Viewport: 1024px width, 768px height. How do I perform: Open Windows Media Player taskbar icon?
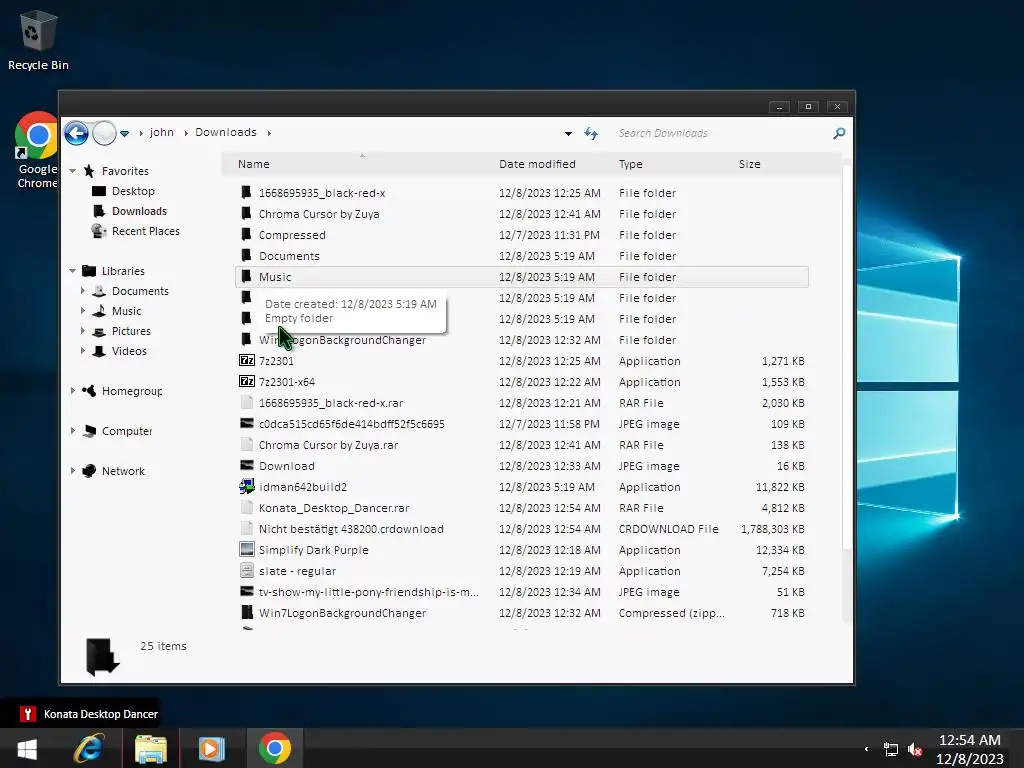pos(211,748)
